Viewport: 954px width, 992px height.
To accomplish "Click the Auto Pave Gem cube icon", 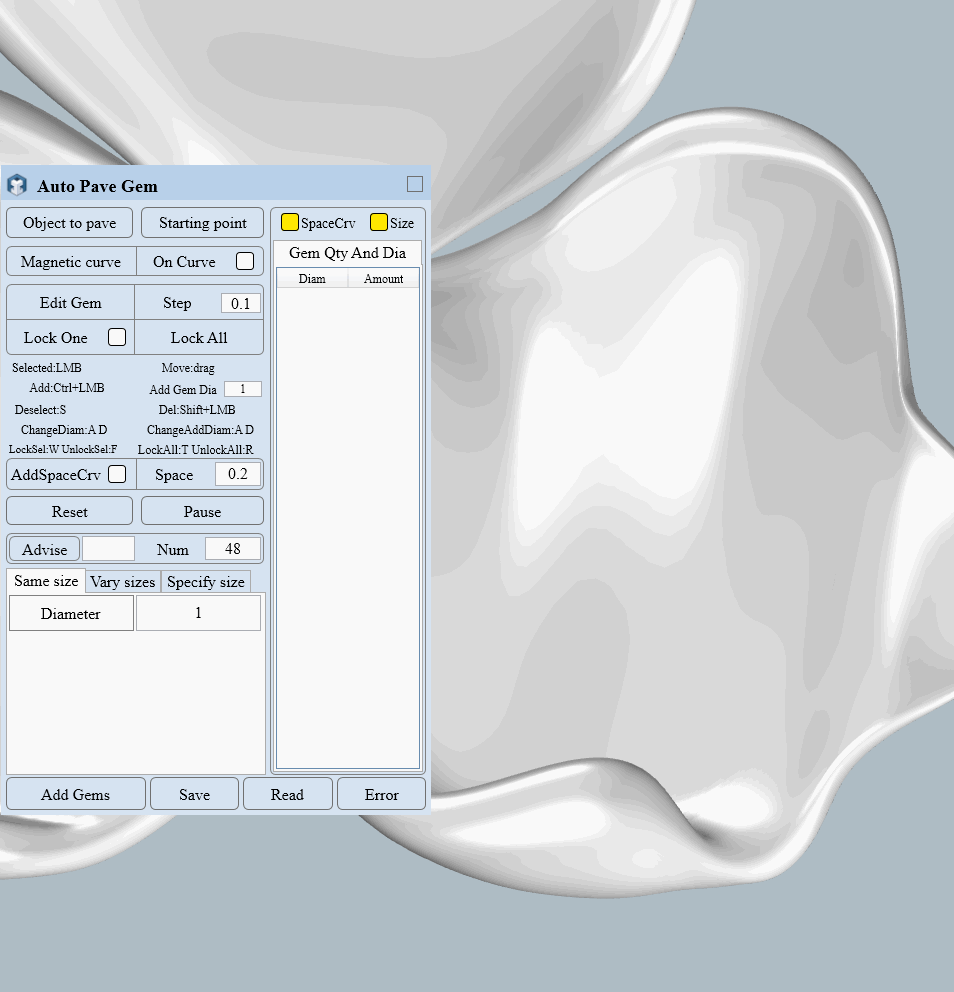I will click(x=17, y=186).
